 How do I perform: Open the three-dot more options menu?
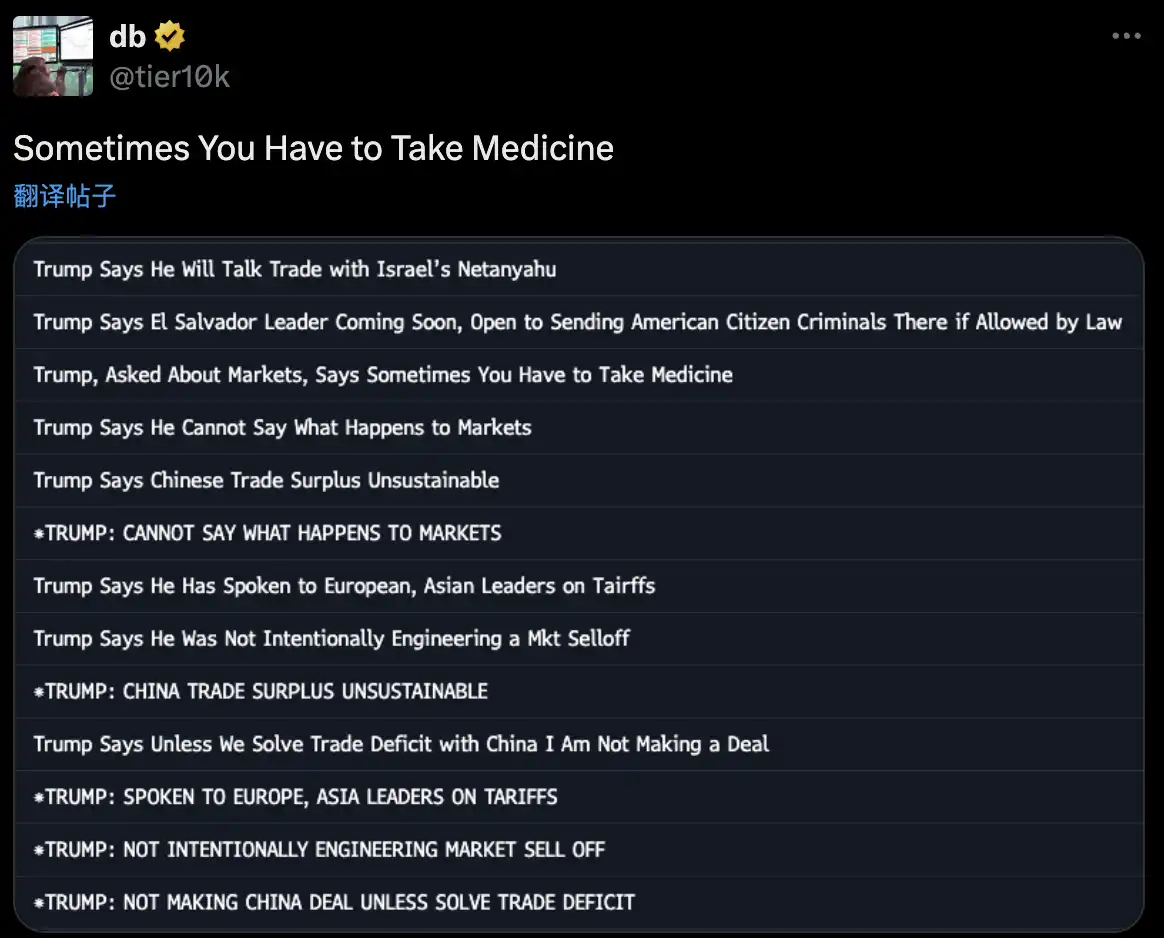coord(1126,36)
